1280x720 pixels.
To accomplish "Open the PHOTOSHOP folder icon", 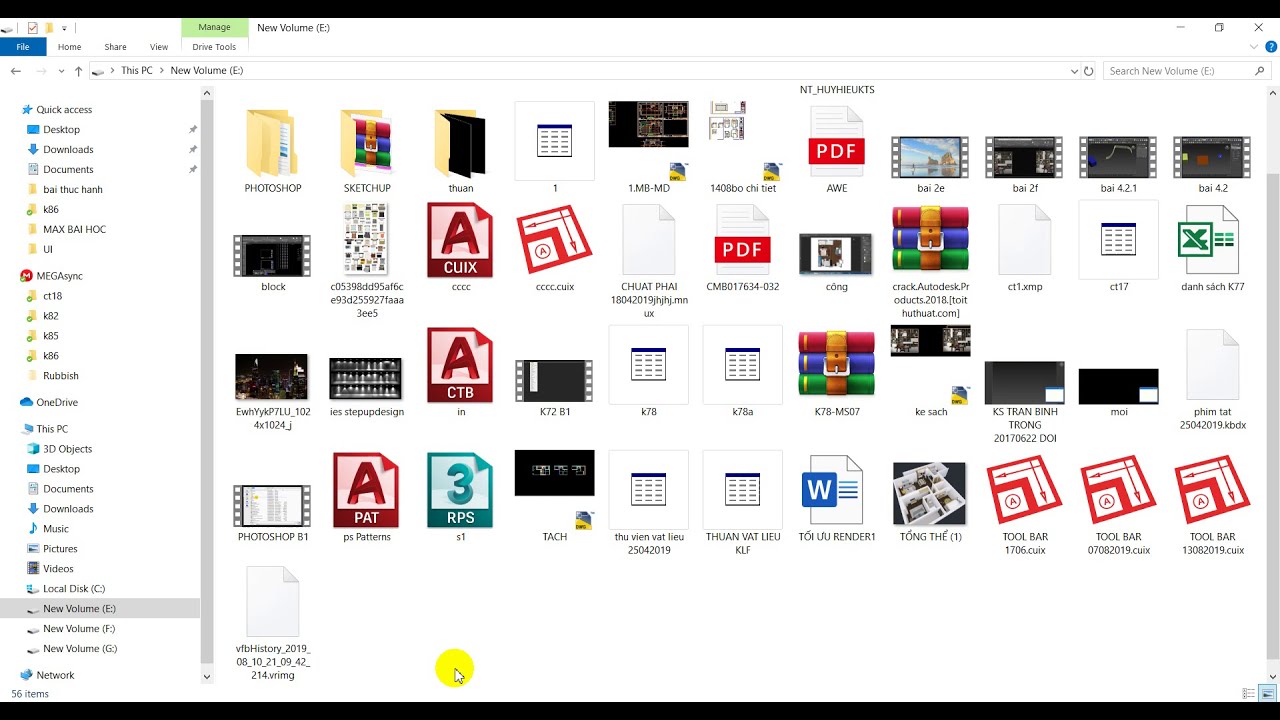I will pos(272,143).
